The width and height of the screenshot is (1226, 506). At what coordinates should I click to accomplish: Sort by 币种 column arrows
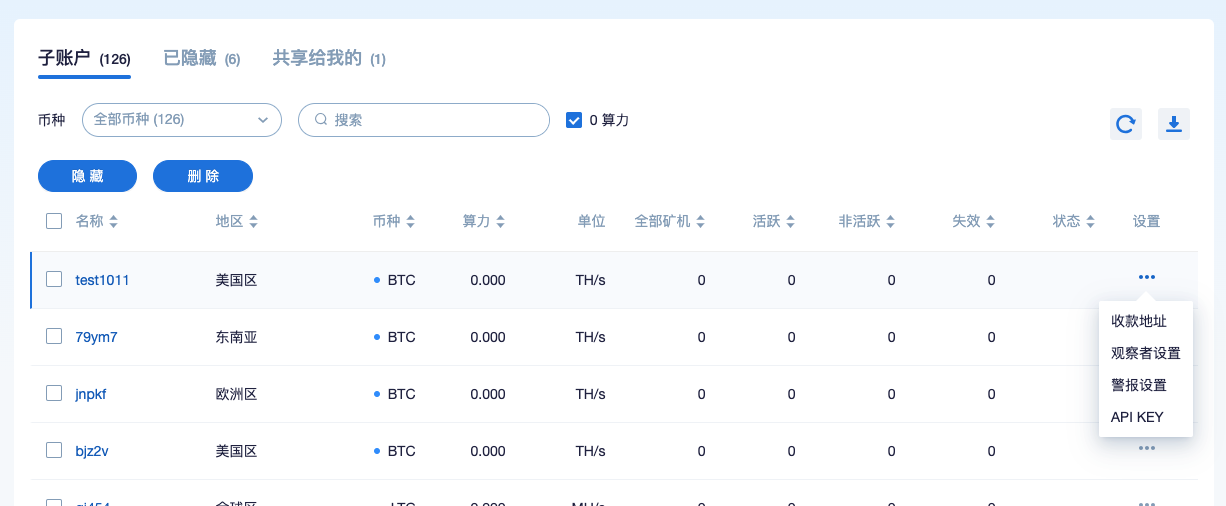[410, 222]
